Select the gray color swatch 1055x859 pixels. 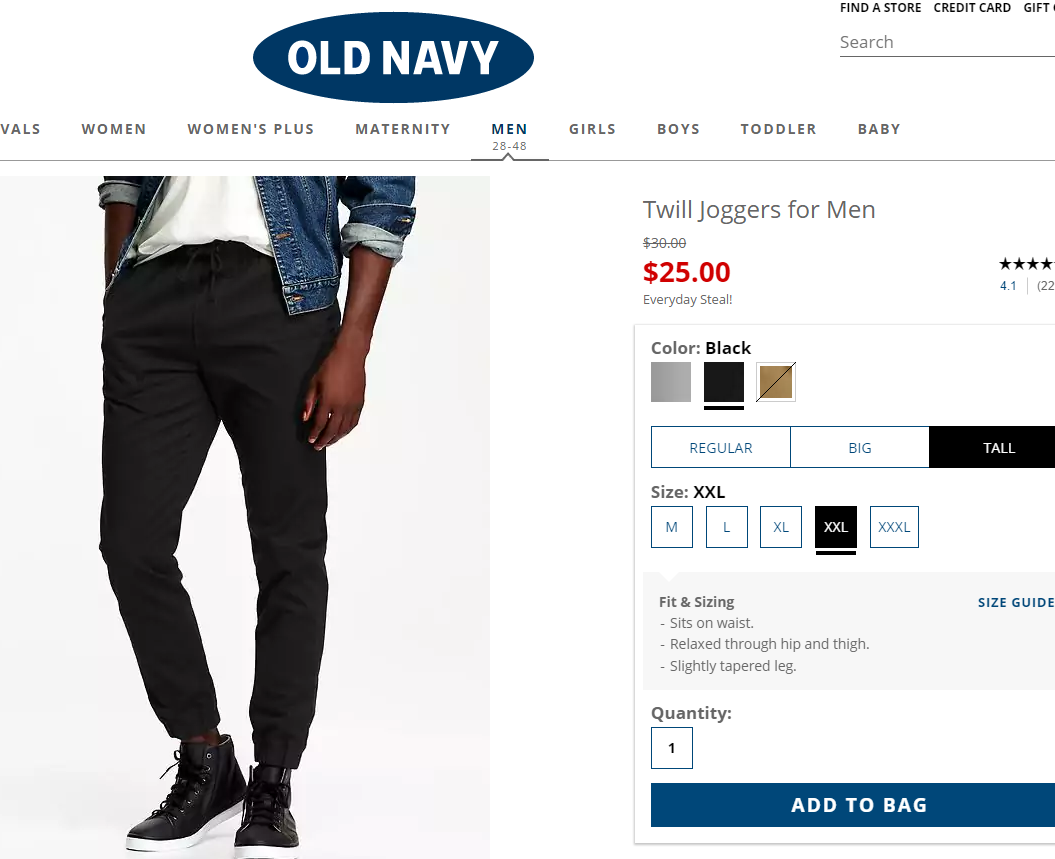click(x=671, y=382)
